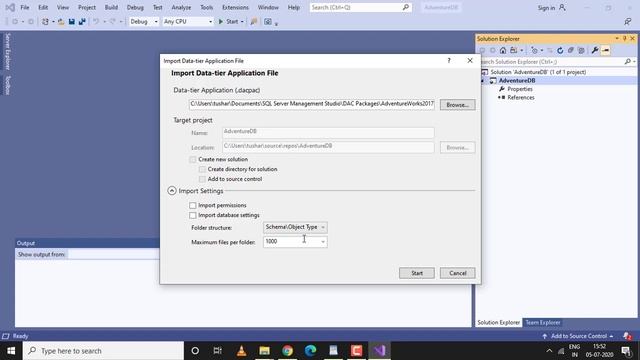Click the Redo toolbar icon
The image size is (640, 360).
click(113, 22)
